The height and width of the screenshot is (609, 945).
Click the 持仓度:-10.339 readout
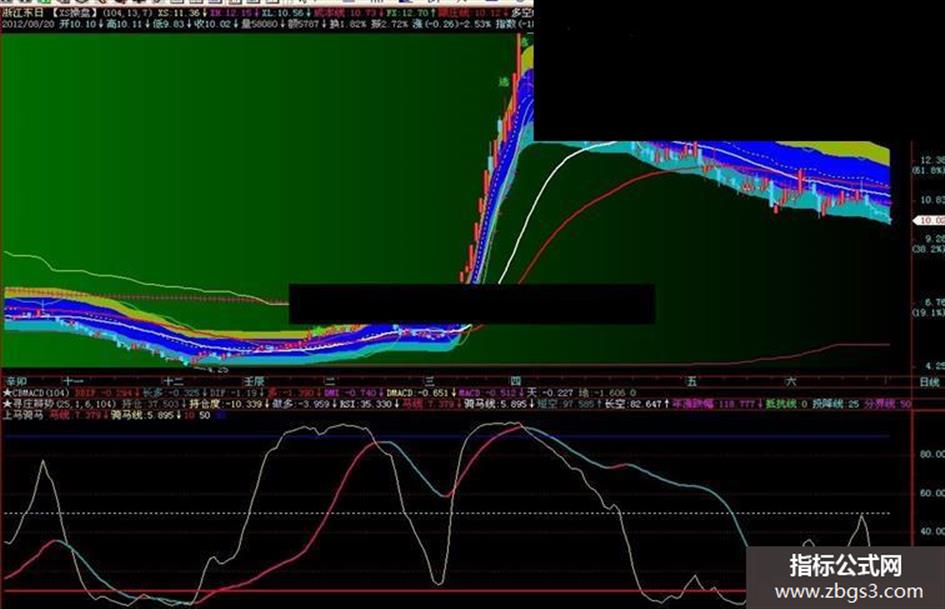(225, 404)
